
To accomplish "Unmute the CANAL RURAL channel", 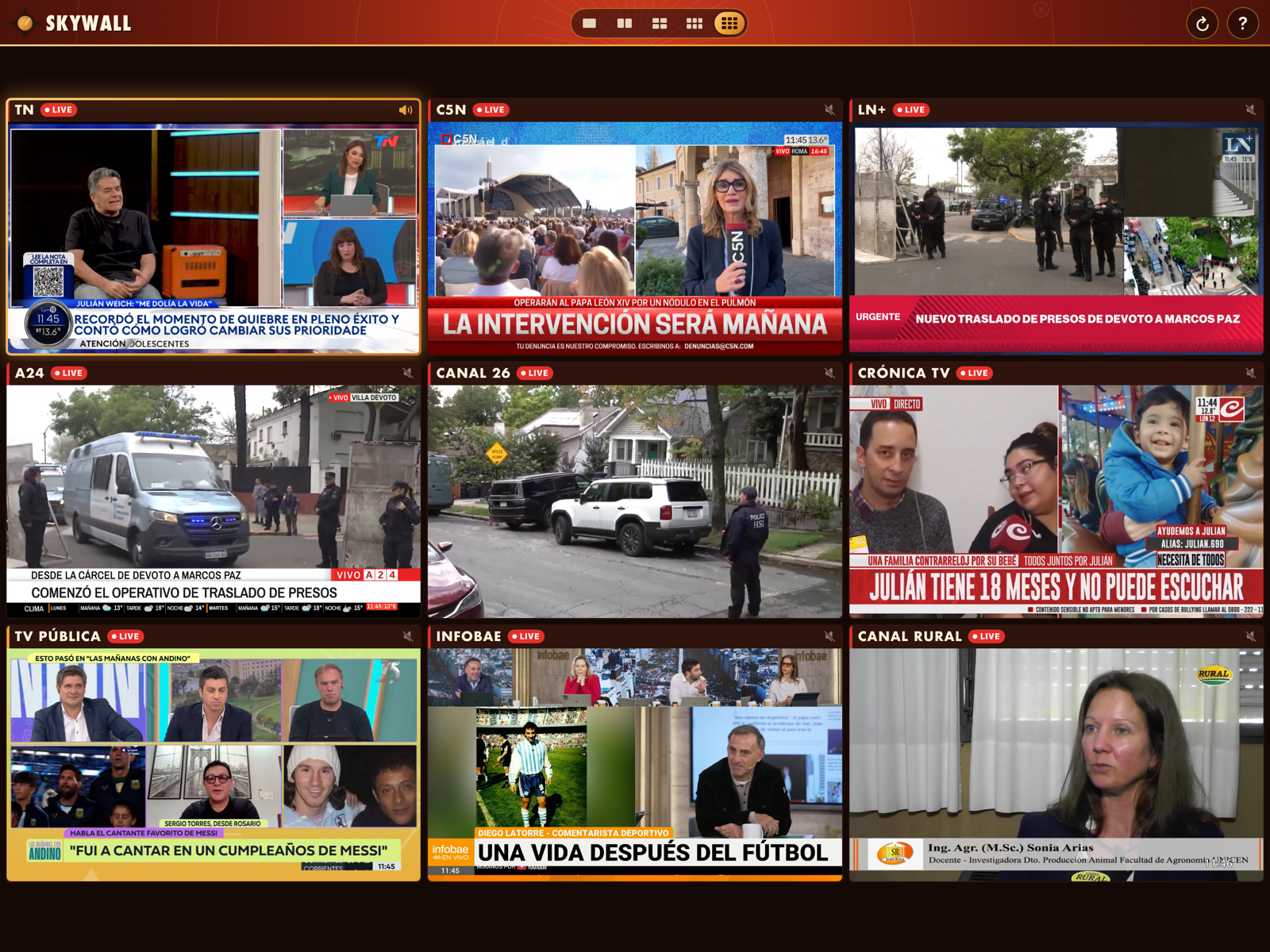I will coord(1250,636).
